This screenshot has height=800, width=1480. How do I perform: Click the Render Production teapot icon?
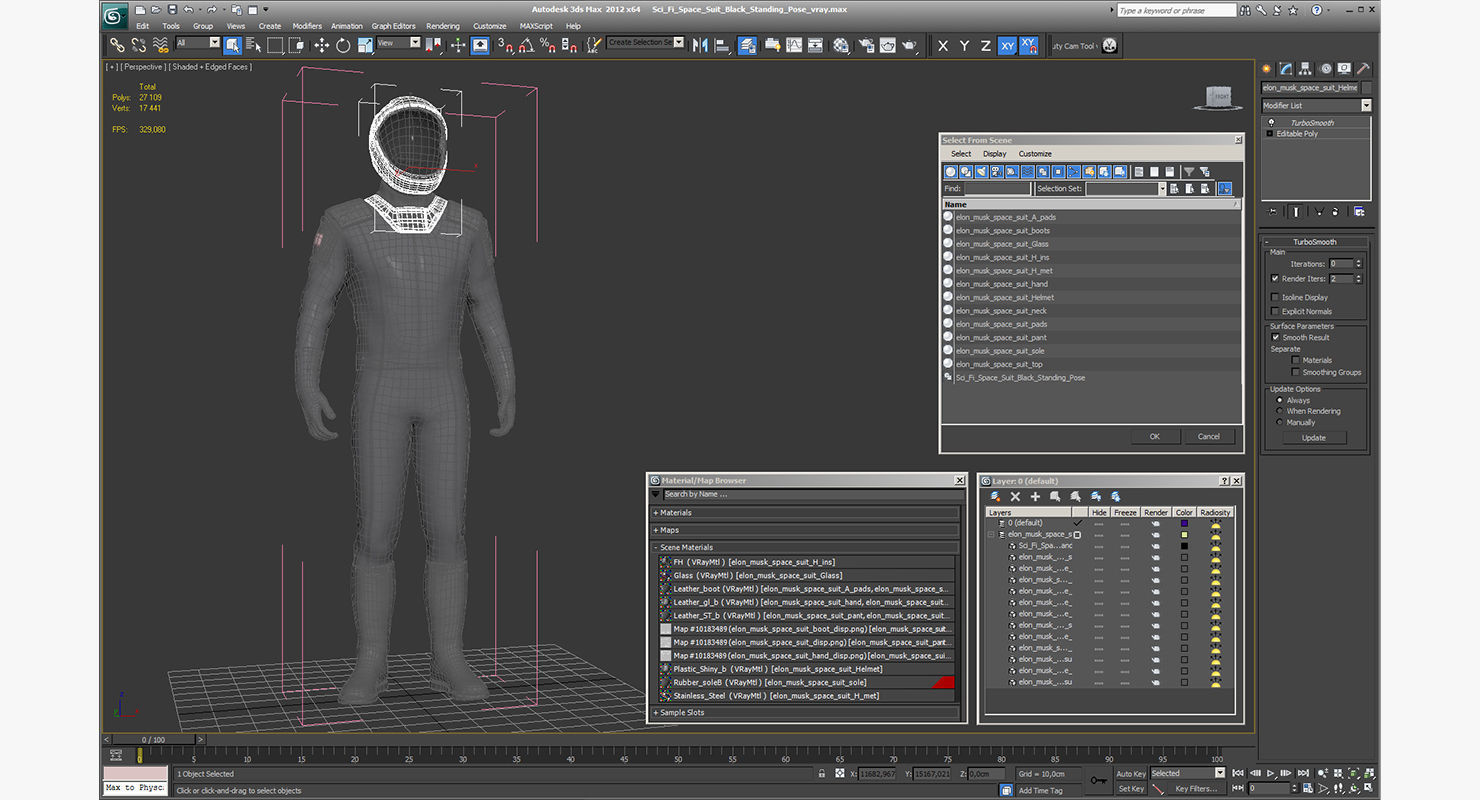pos(909,45)
